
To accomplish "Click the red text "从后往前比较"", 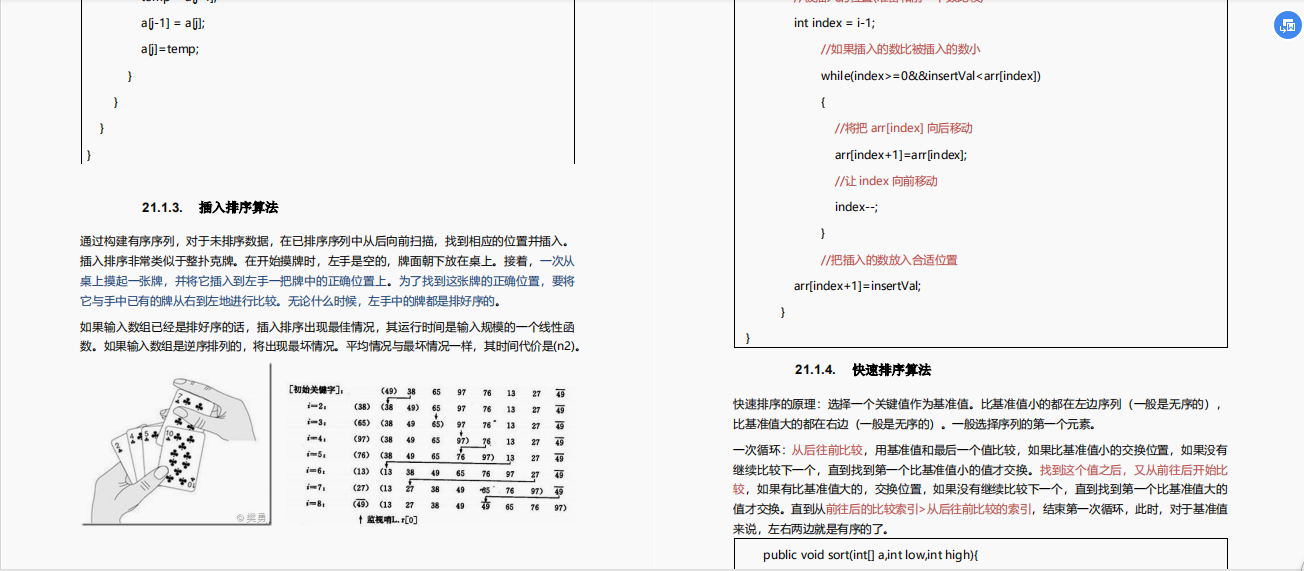I will click(x=827, y=450).
